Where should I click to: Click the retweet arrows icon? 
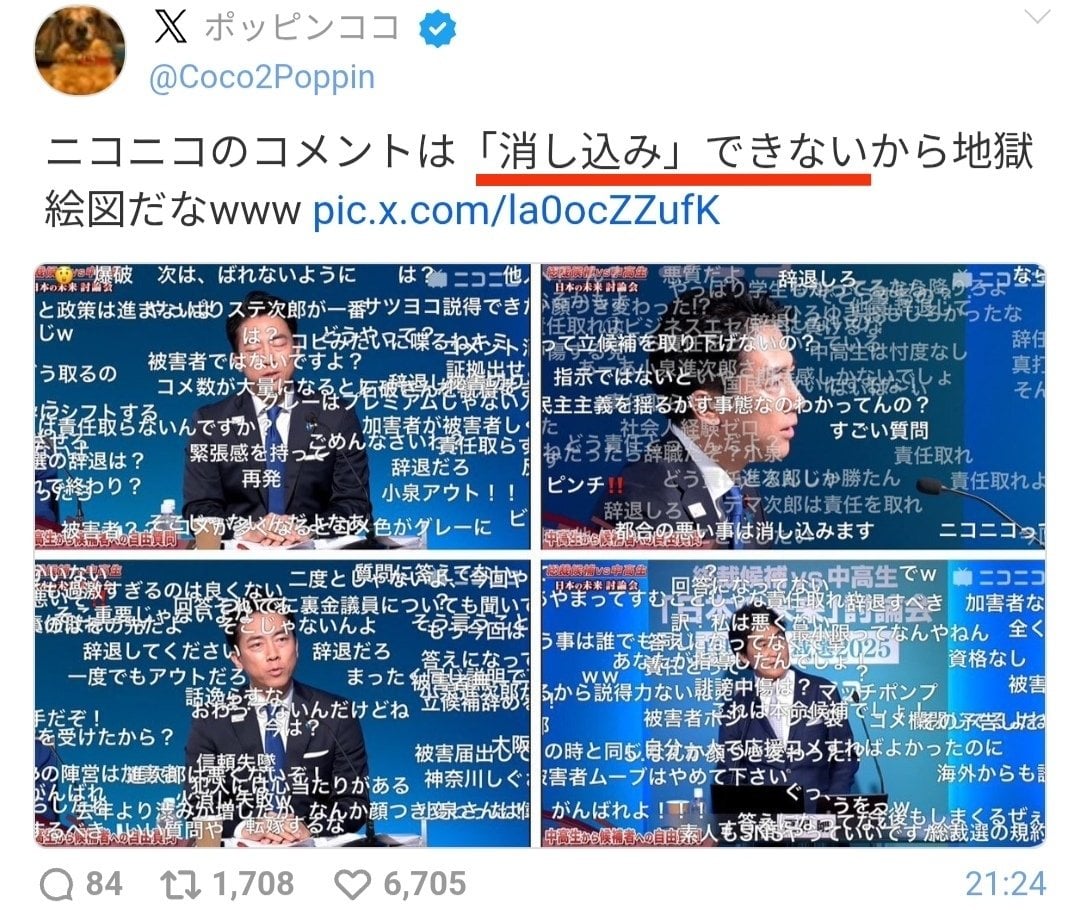(179, 885)
